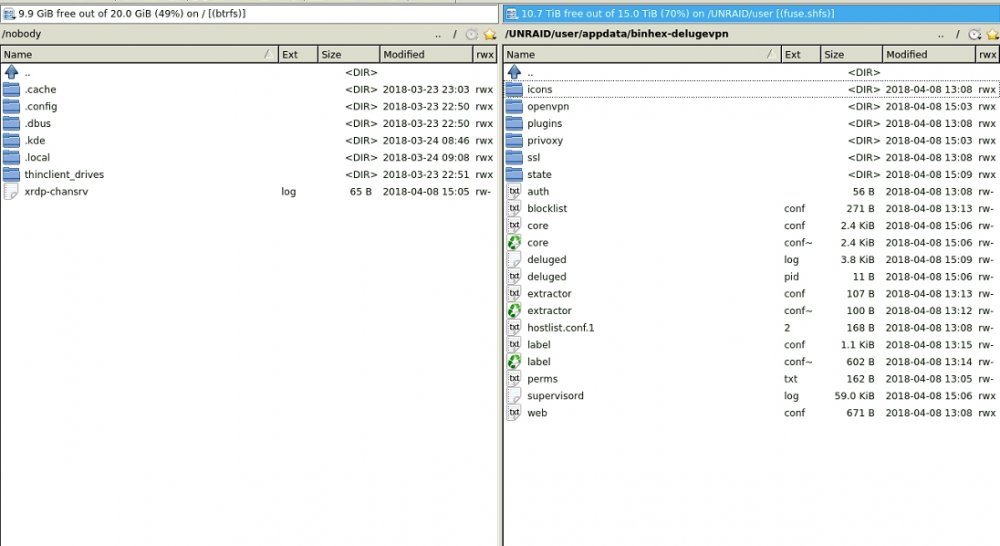Sort left panel by Modified column

click(426, 54)
